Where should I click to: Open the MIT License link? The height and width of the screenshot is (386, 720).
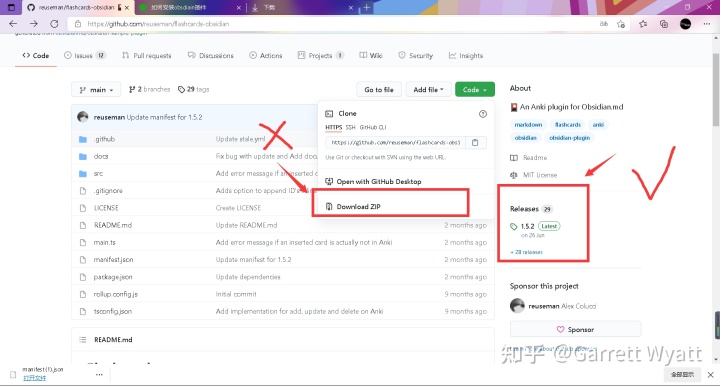[534, 175]
